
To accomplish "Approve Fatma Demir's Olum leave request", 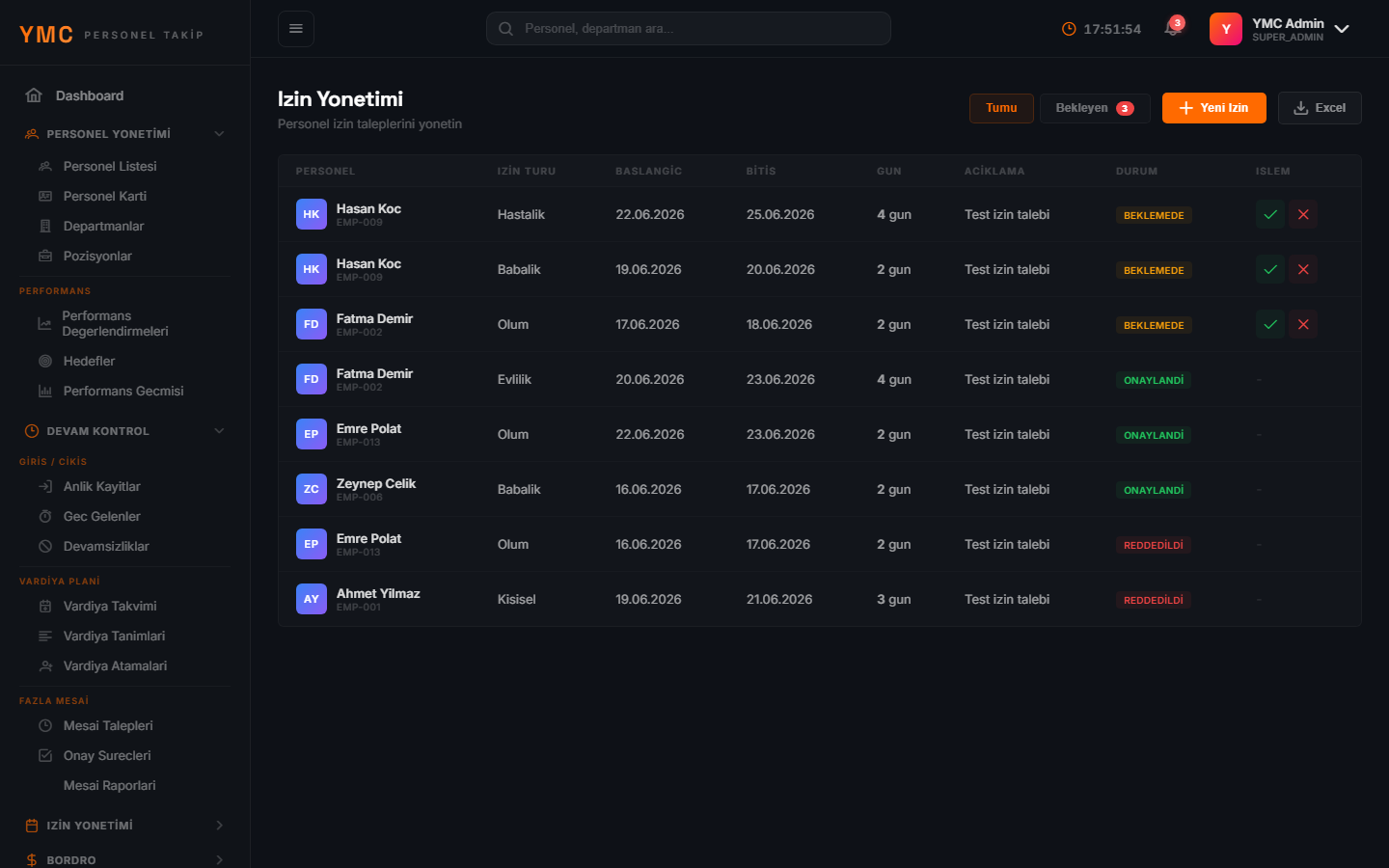I will (x=1270, y=325).
